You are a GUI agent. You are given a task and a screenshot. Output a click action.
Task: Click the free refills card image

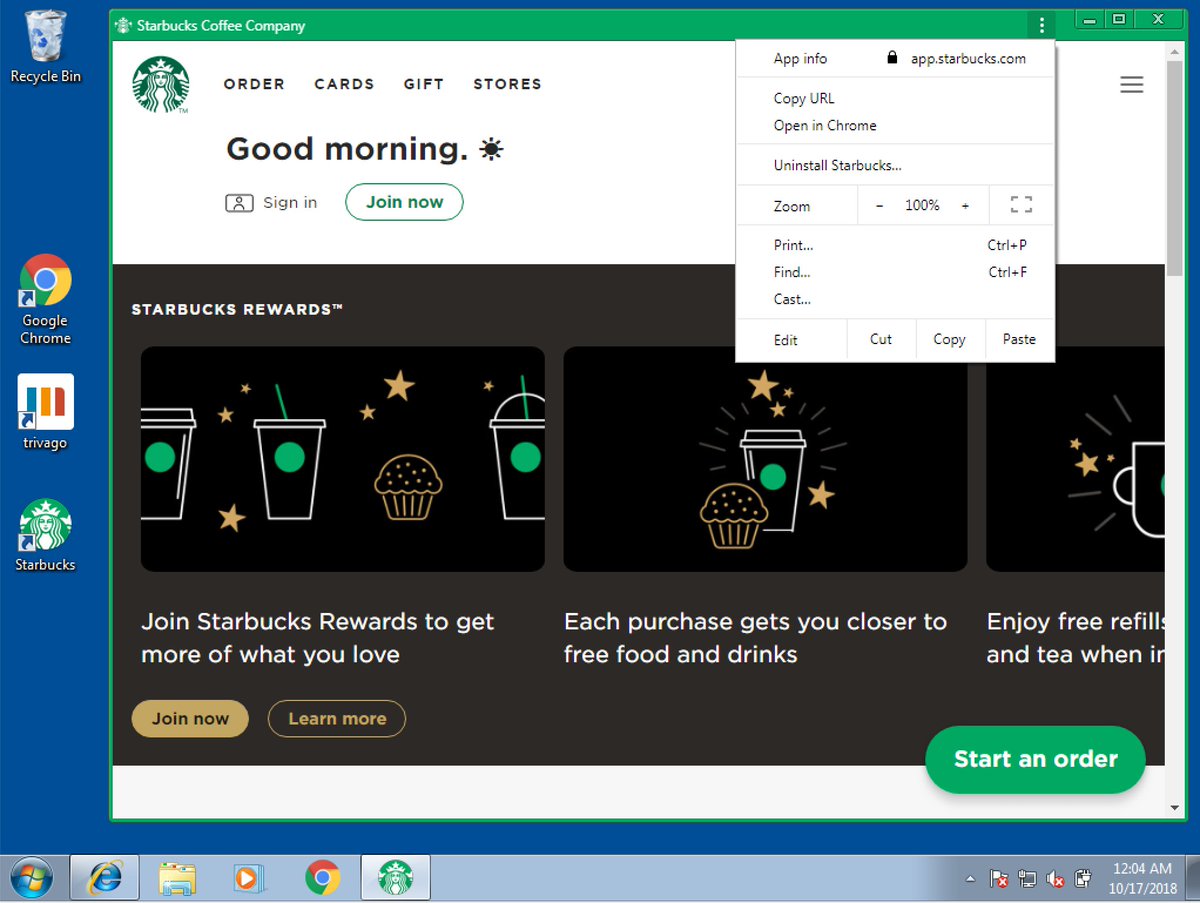[x=1075, y=459]
